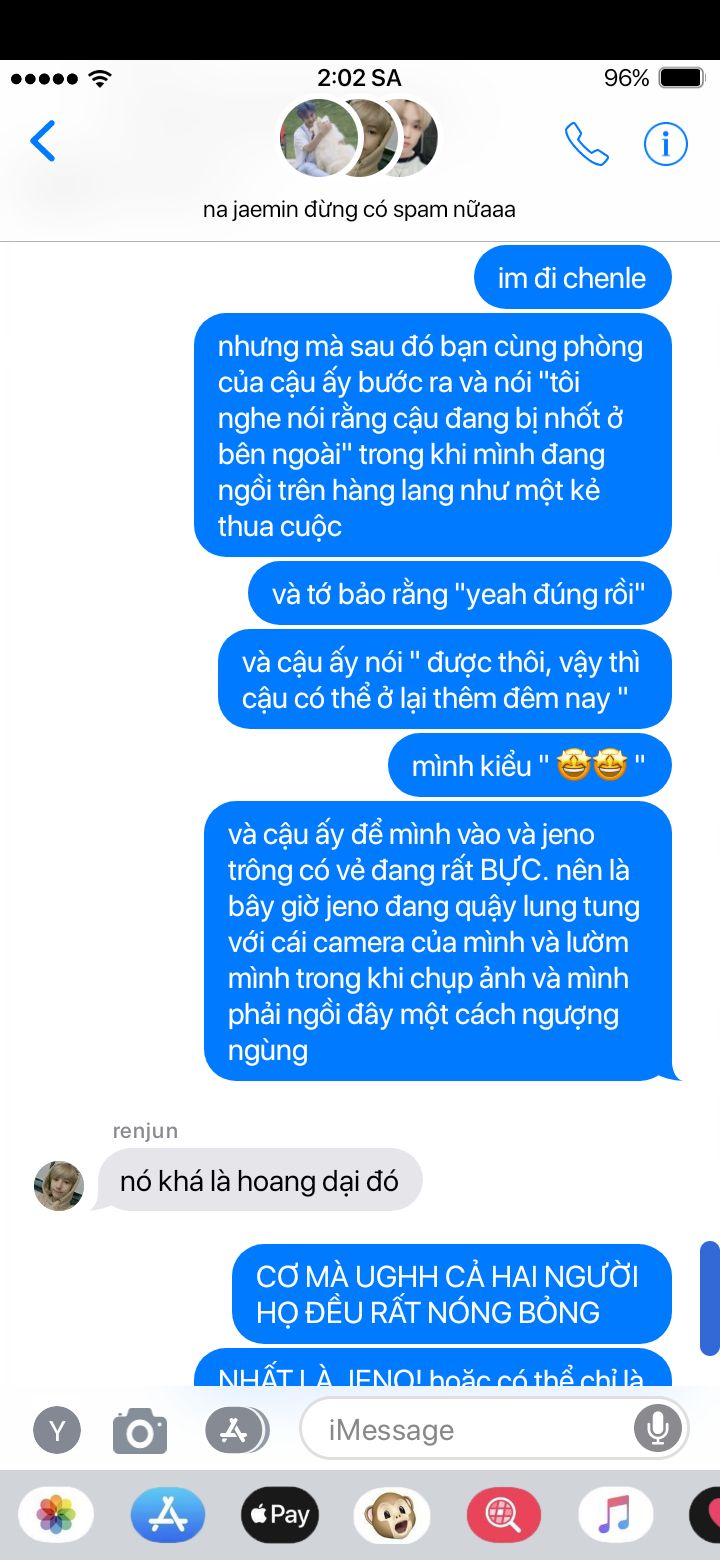Image resolution: width=720 pixels, height=1560 pixels.
Task: Select the "im đi chenle" message bubble
Action: [572, 278]
